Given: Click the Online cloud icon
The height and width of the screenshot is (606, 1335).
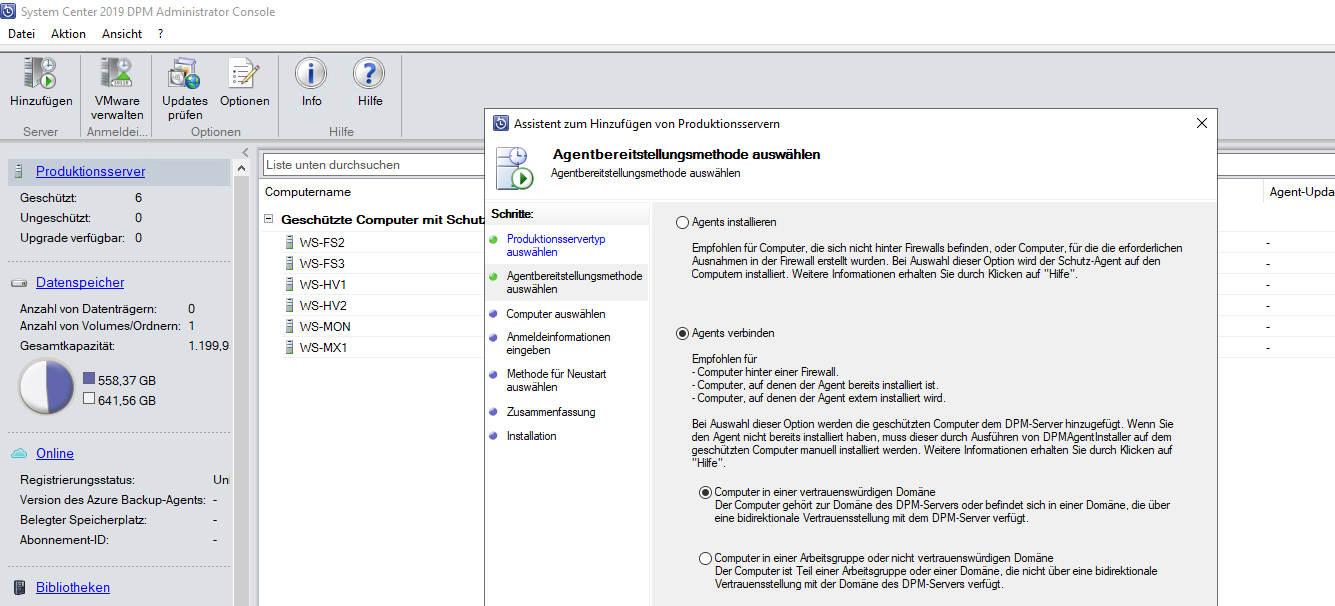Looking at the screenshot, I should tap(20, 453).
